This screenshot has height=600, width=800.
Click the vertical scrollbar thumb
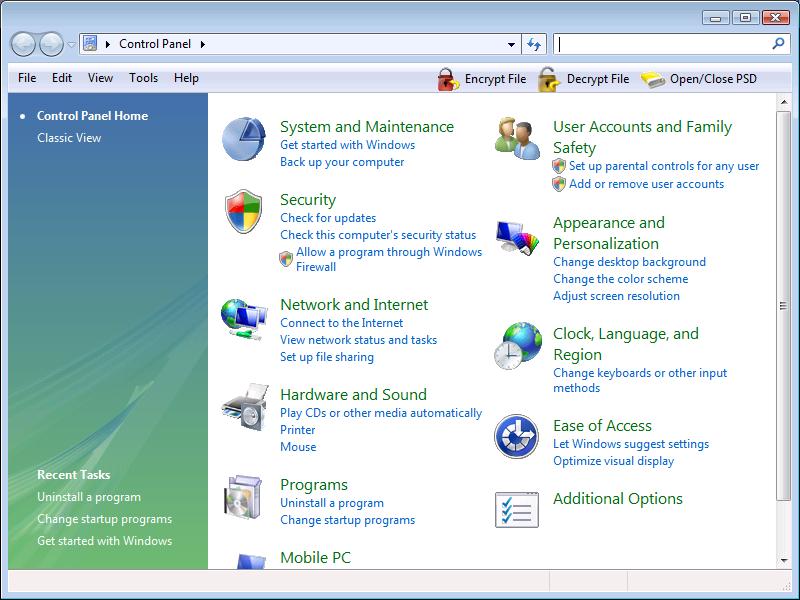783,306
